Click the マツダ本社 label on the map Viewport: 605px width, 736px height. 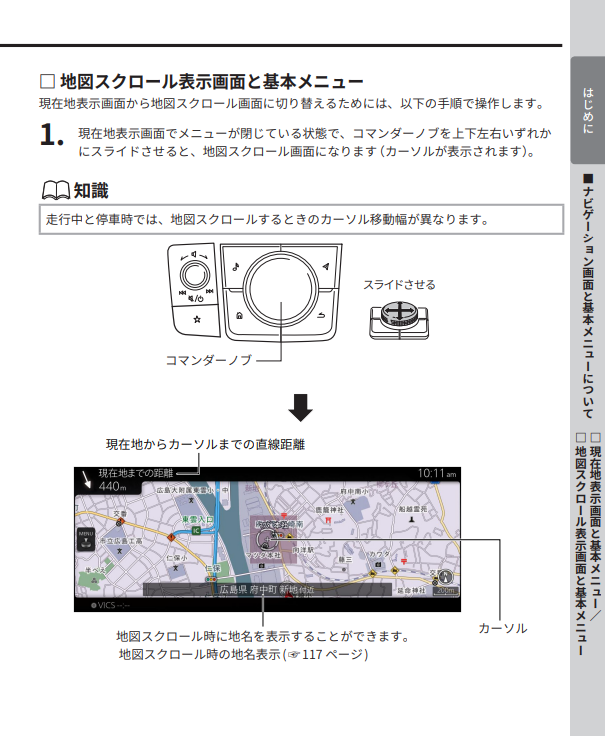[264, 555]
